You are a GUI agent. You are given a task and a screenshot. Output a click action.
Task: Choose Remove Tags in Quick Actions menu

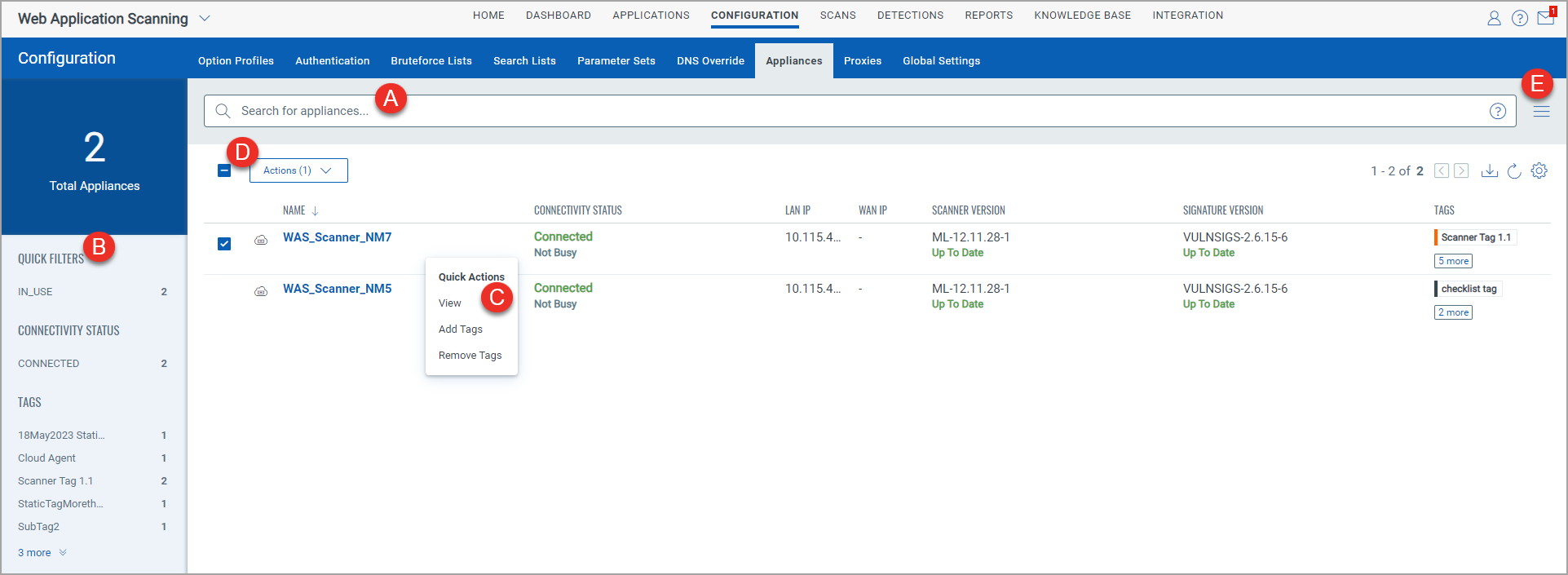(470, 356)
